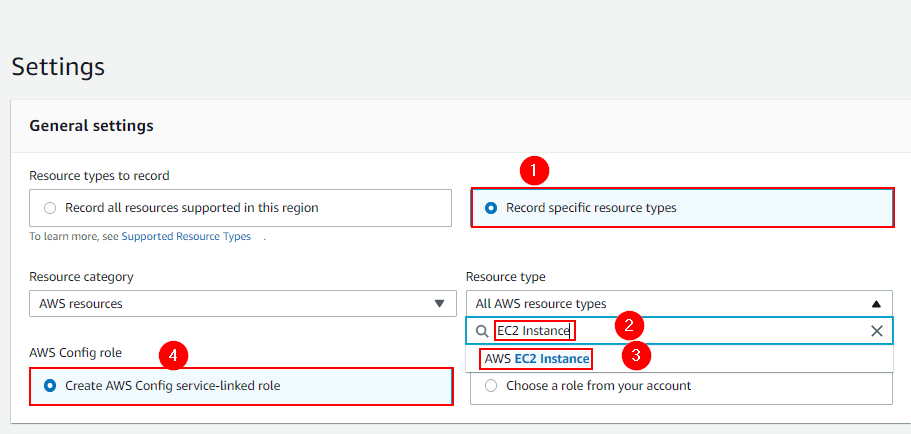This screenshot has width=911, height=434.
Task: Click the AWS Config role label
Action: tap(77, 353)
